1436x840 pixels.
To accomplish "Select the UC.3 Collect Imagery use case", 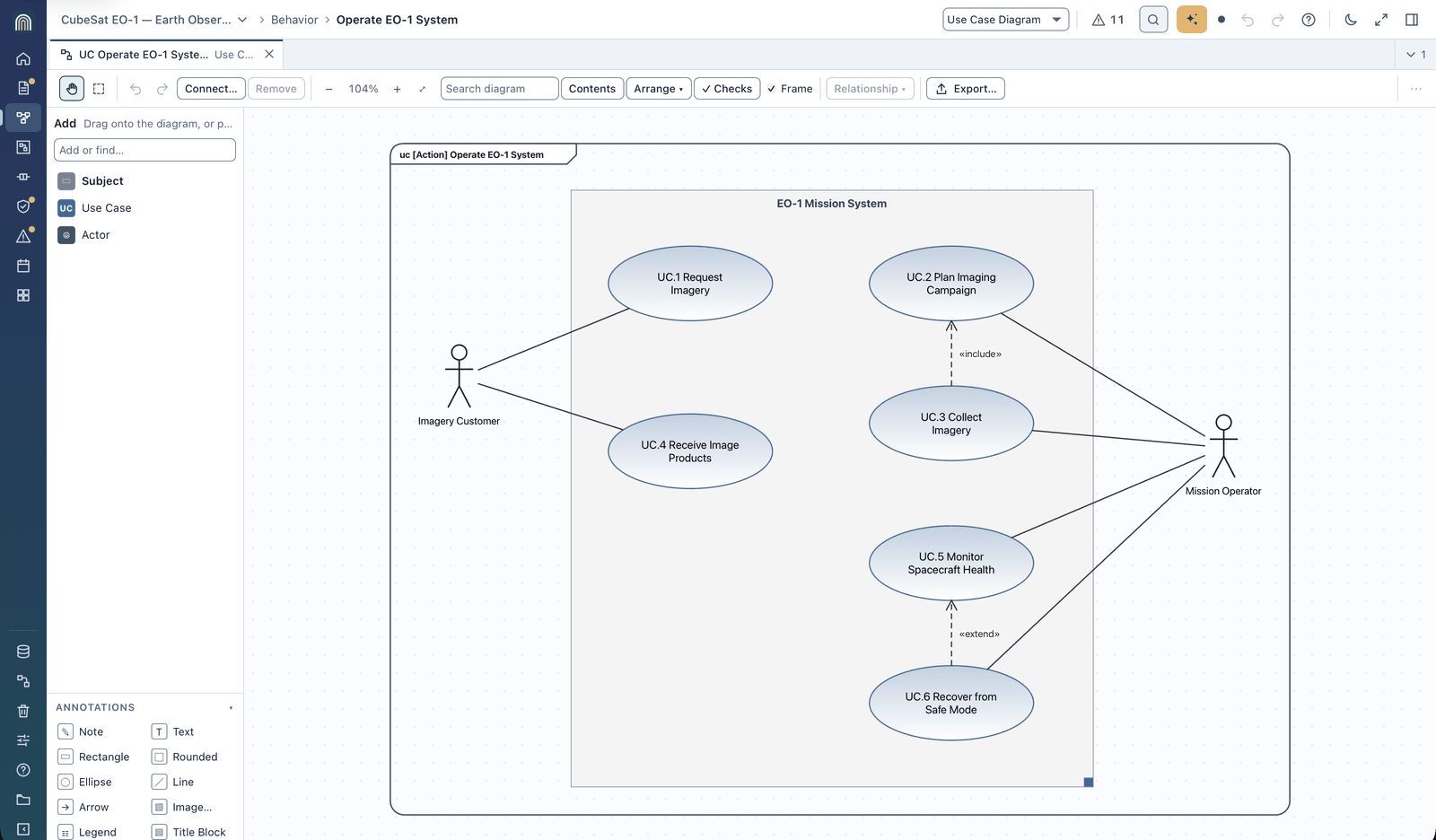I will [x=951, y=424].
